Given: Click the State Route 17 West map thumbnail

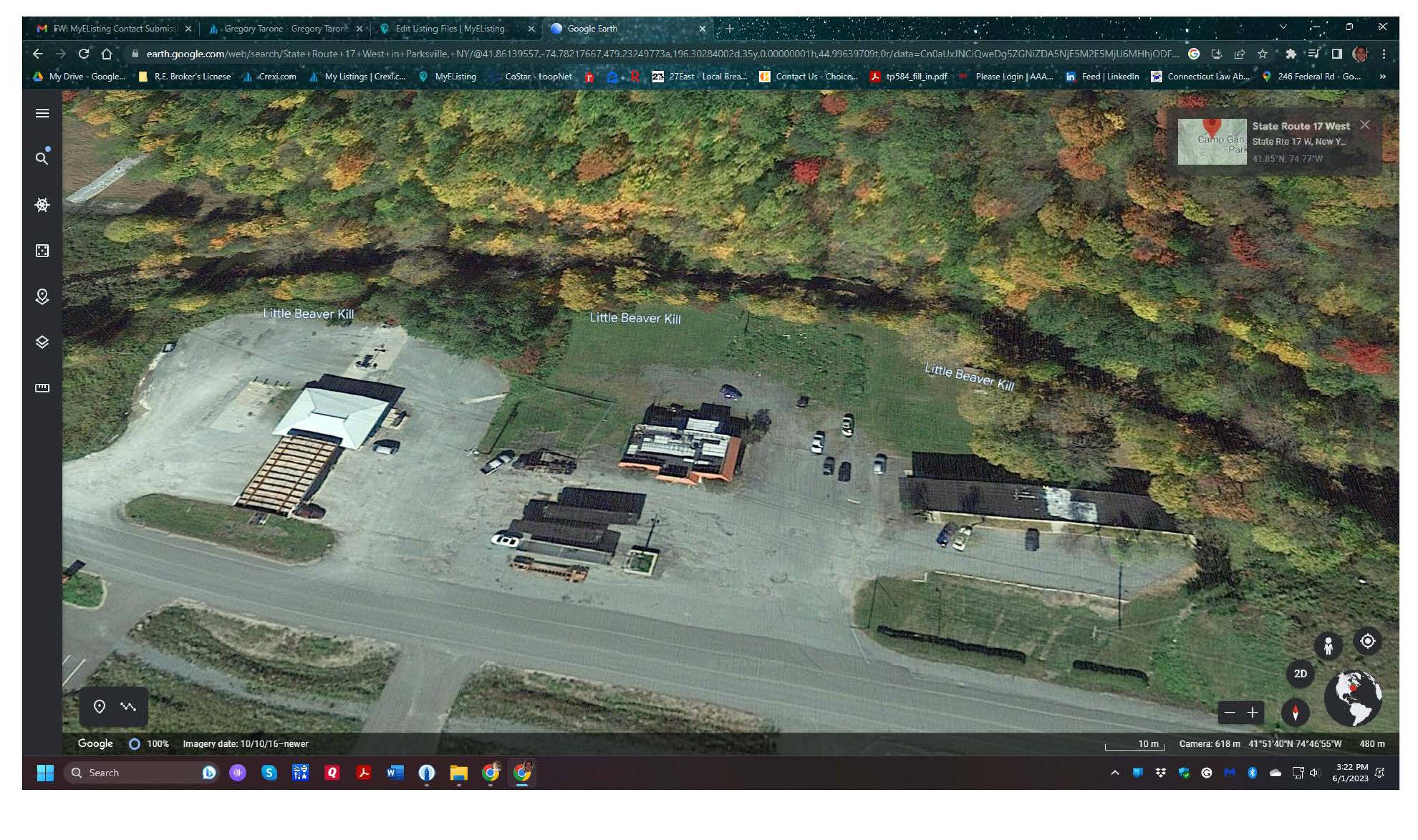Looking at the screenshot, I should (x=1211, y=141).
